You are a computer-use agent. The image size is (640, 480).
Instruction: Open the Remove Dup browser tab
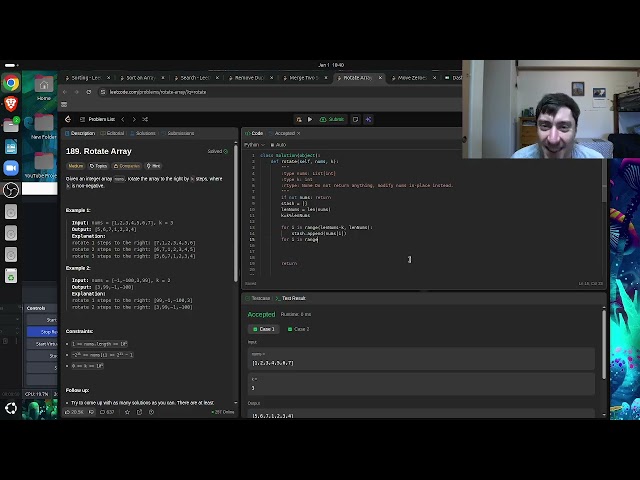(249, 78)
